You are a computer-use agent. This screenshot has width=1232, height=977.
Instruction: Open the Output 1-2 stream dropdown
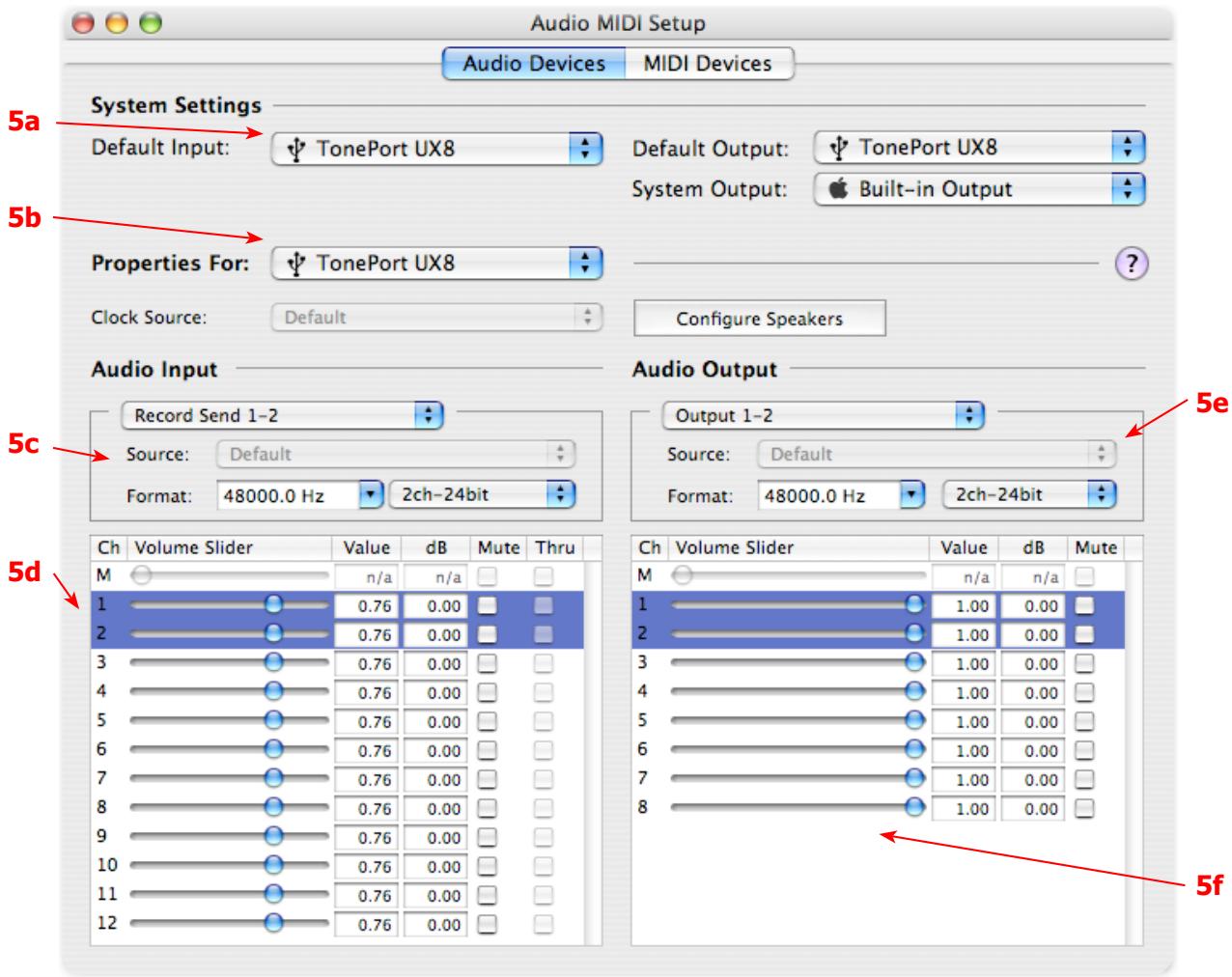[x=823, y=416]
